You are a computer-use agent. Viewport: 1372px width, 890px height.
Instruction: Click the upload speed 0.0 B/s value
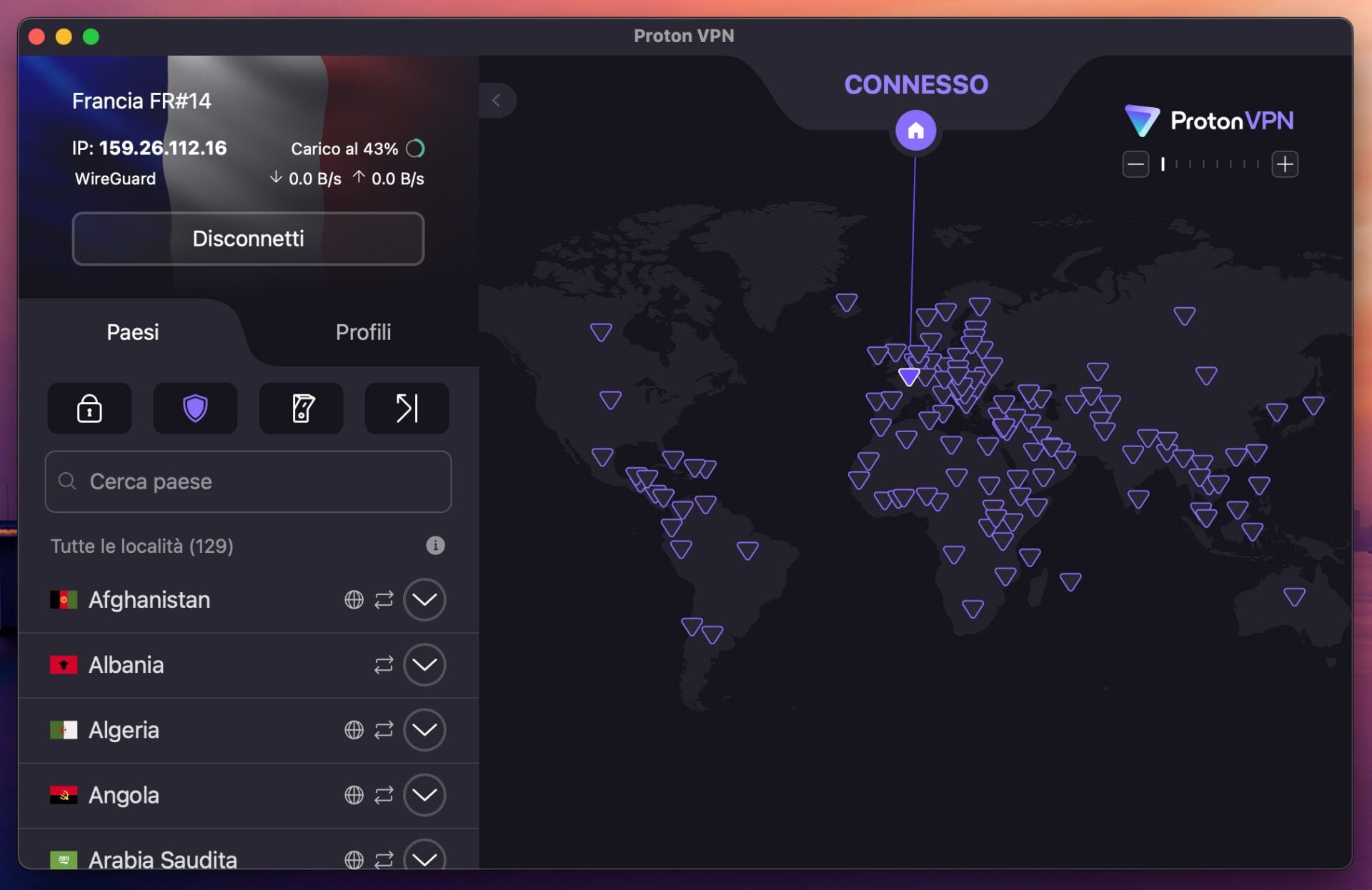click(x=397, y=179)
